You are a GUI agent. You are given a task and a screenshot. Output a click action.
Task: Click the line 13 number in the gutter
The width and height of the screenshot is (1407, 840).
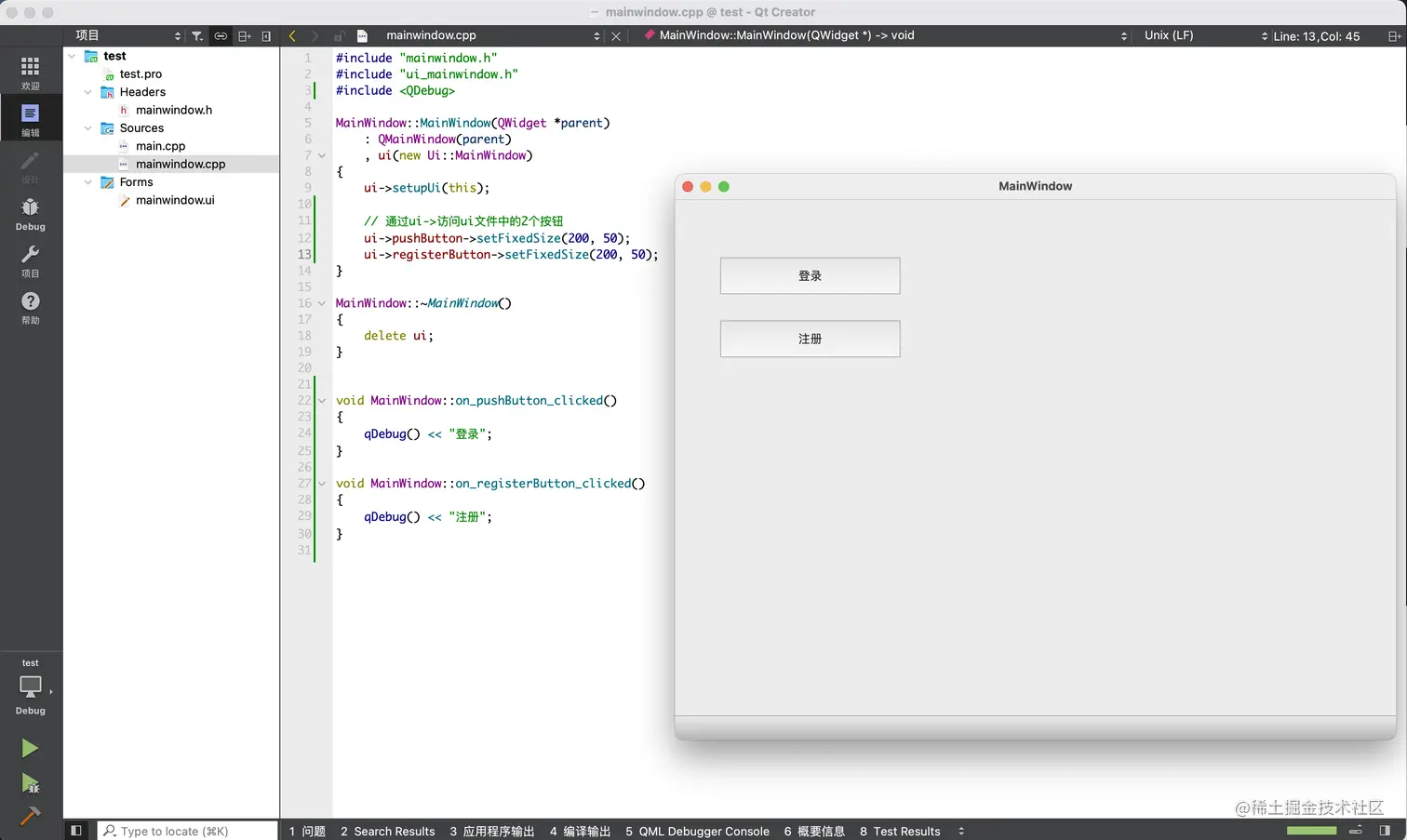(304, 254)
